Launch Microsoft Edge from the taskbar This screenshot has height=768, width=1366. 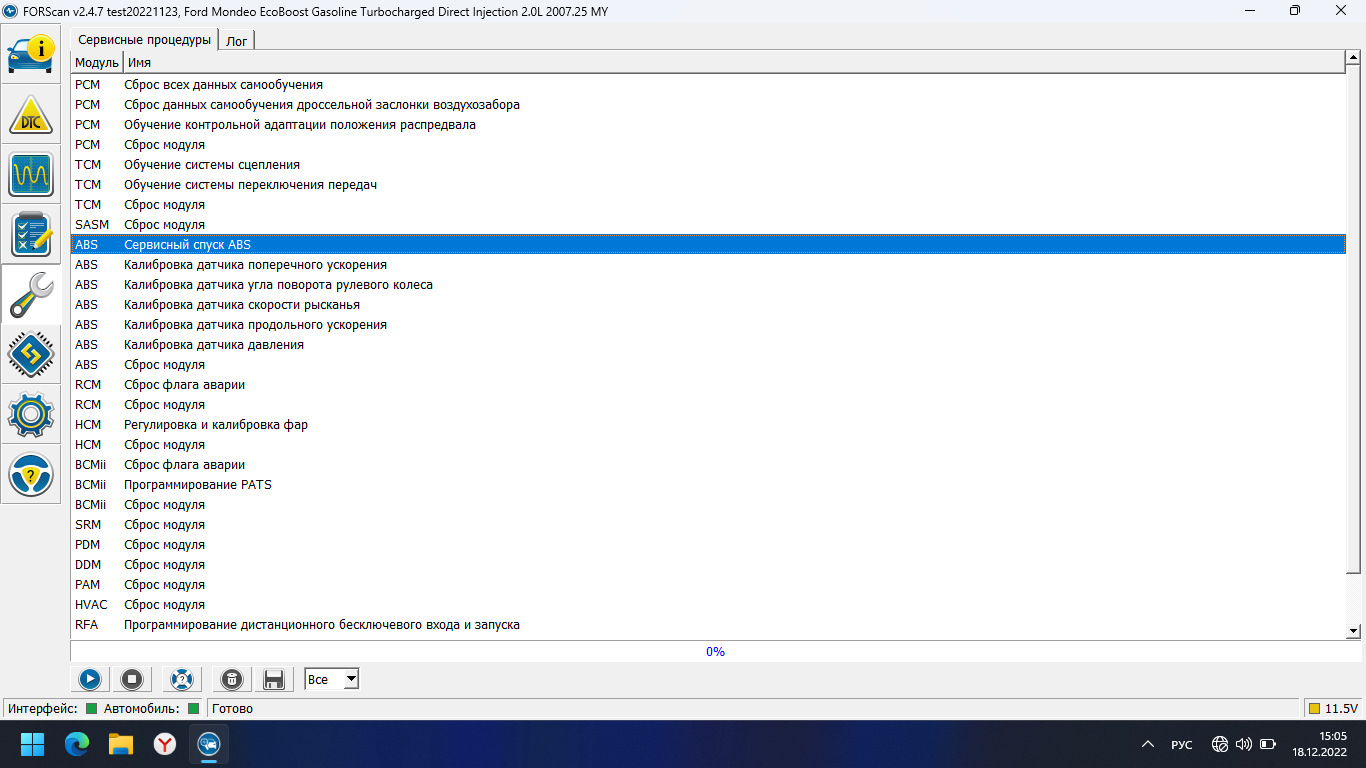coord(77,744)
